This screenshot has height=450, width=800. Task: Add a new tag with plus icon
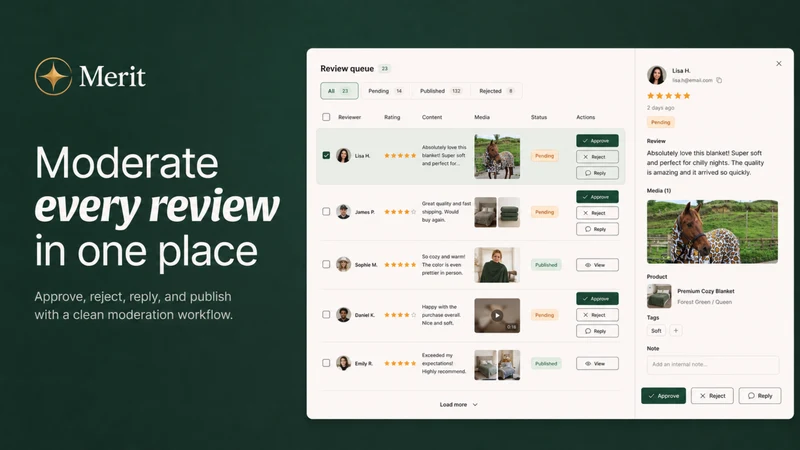point(676,331)
